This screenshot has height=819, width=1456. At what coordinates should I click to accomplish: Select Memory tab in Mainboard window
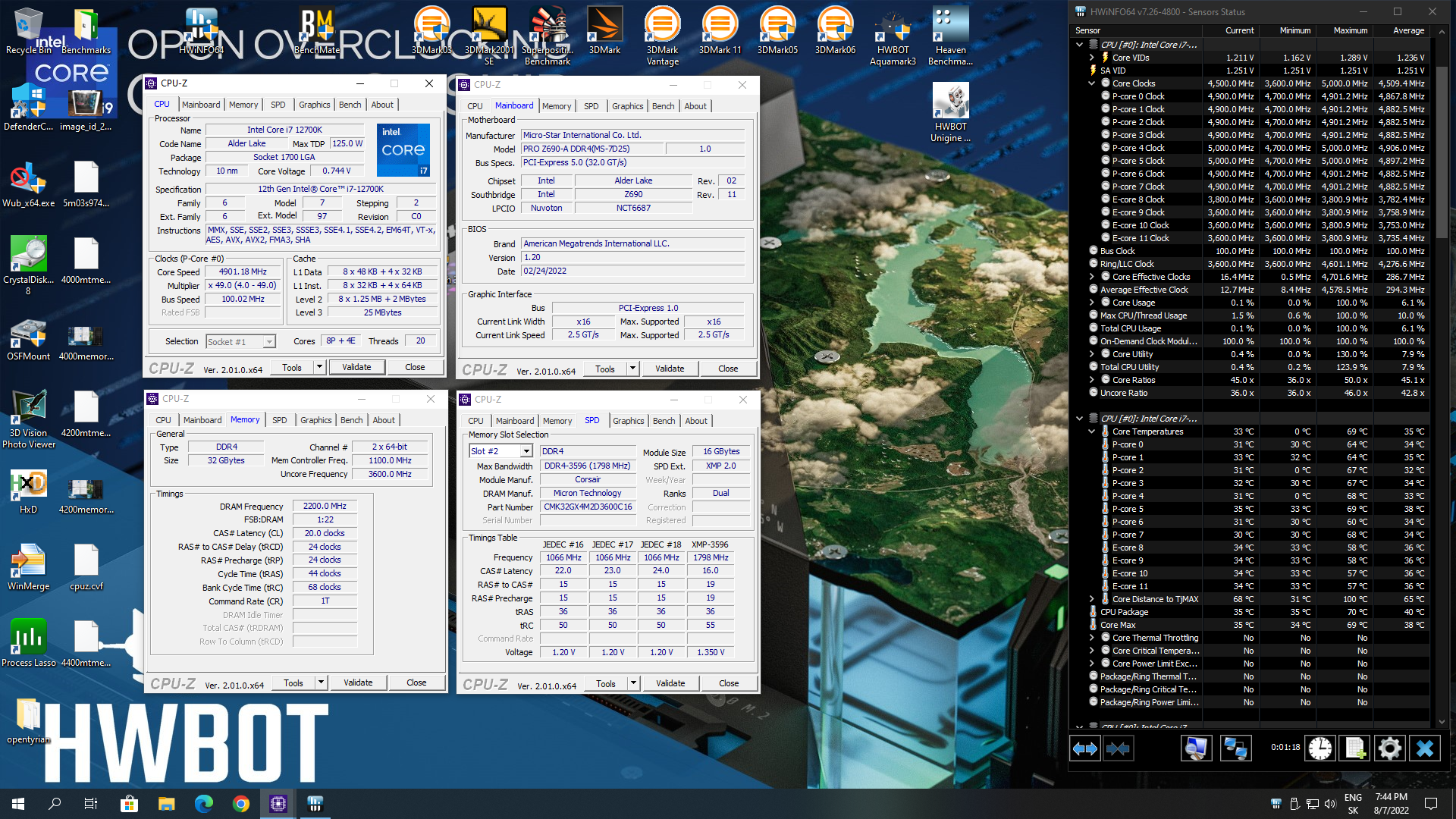click(x=557, y=106)
